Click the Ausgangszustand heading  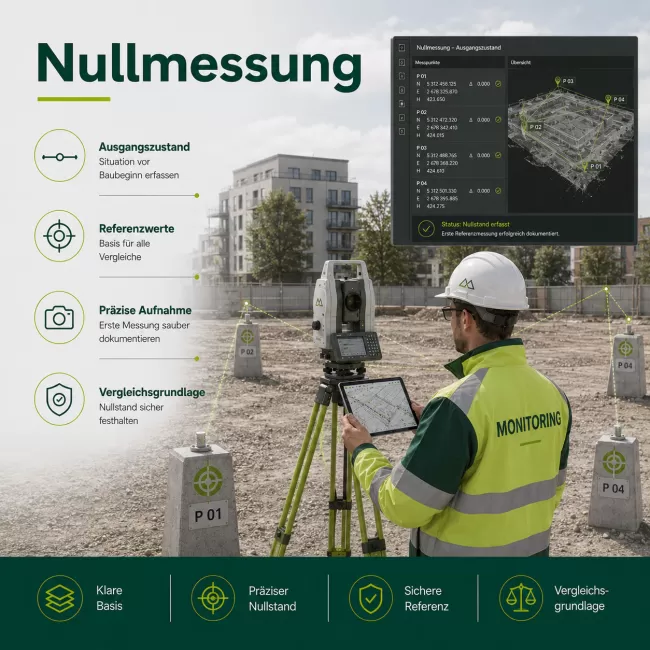[144, 147]
